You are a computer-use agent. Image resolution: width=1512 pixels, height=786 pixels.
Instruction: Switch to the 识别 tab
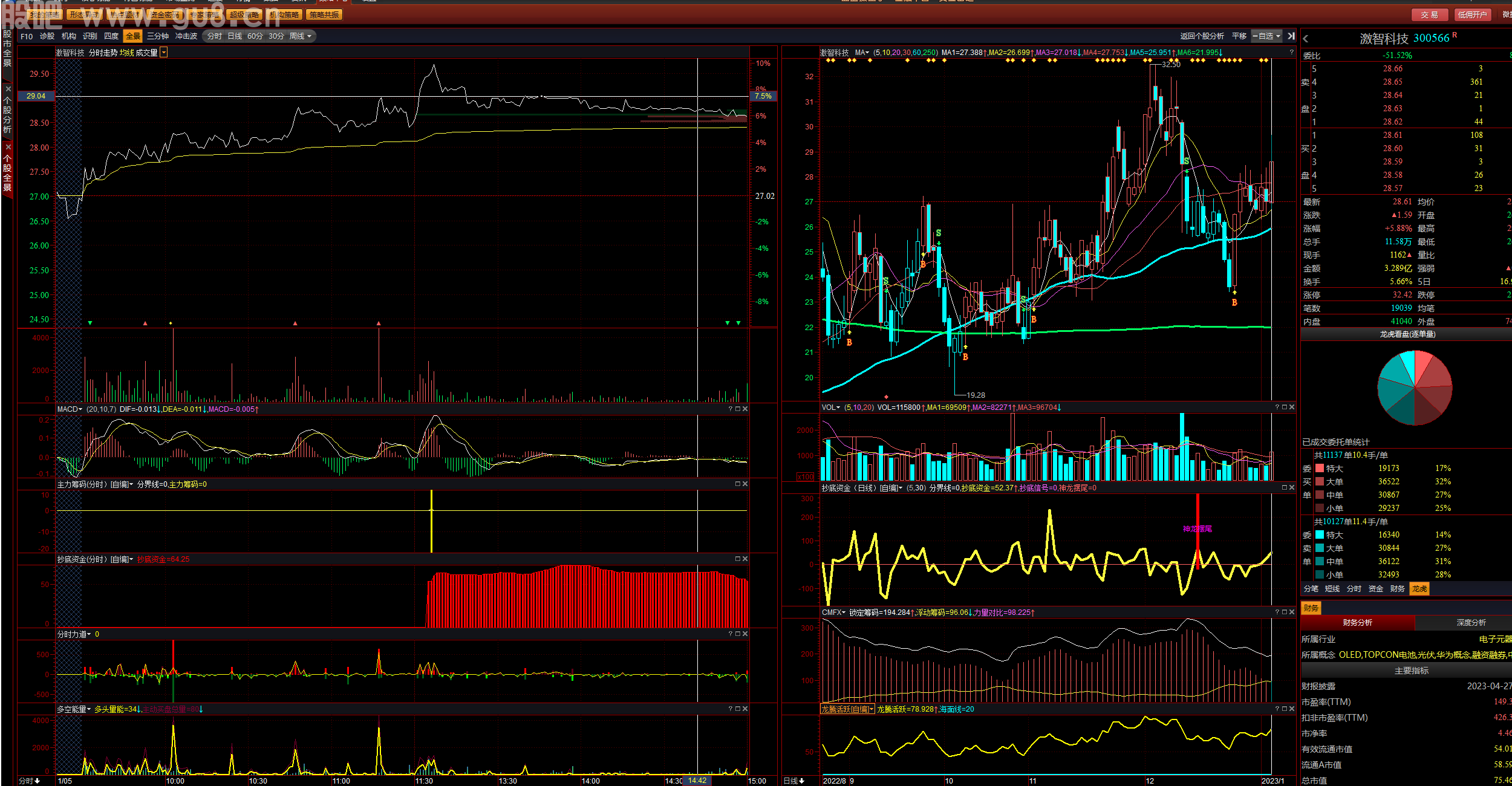[90, 36]
